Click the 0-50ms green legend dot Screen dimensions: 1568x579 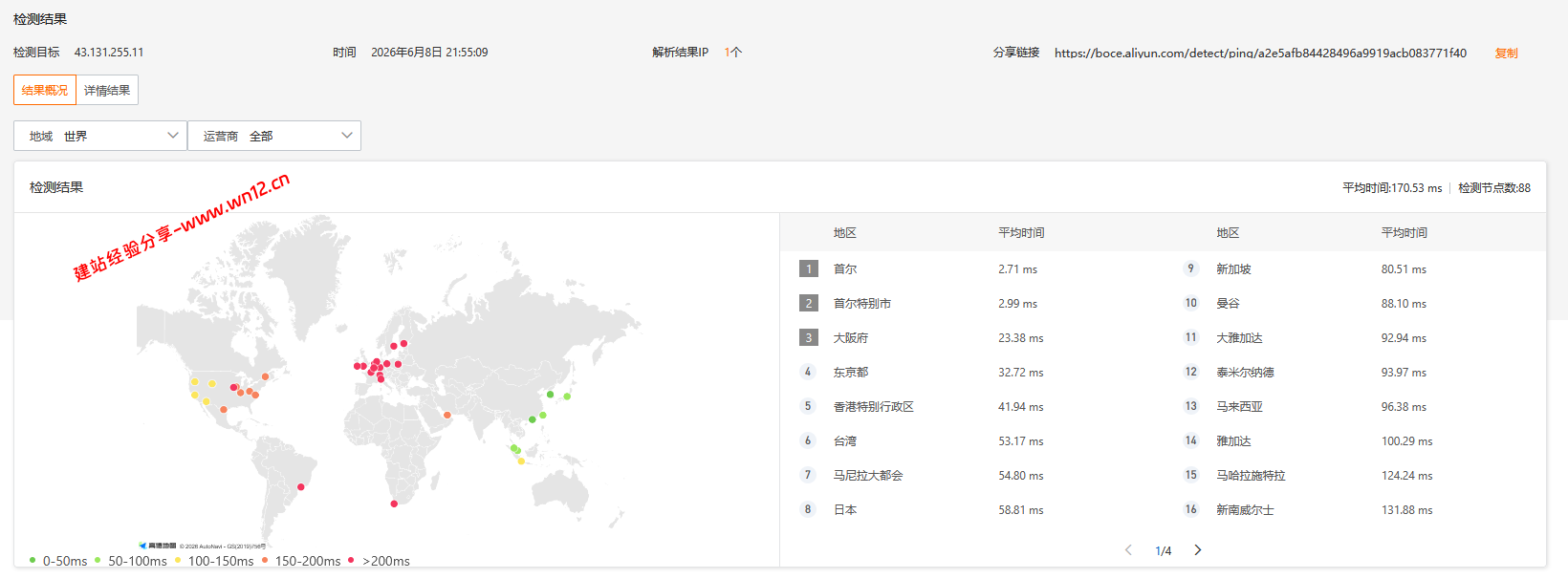33,560
